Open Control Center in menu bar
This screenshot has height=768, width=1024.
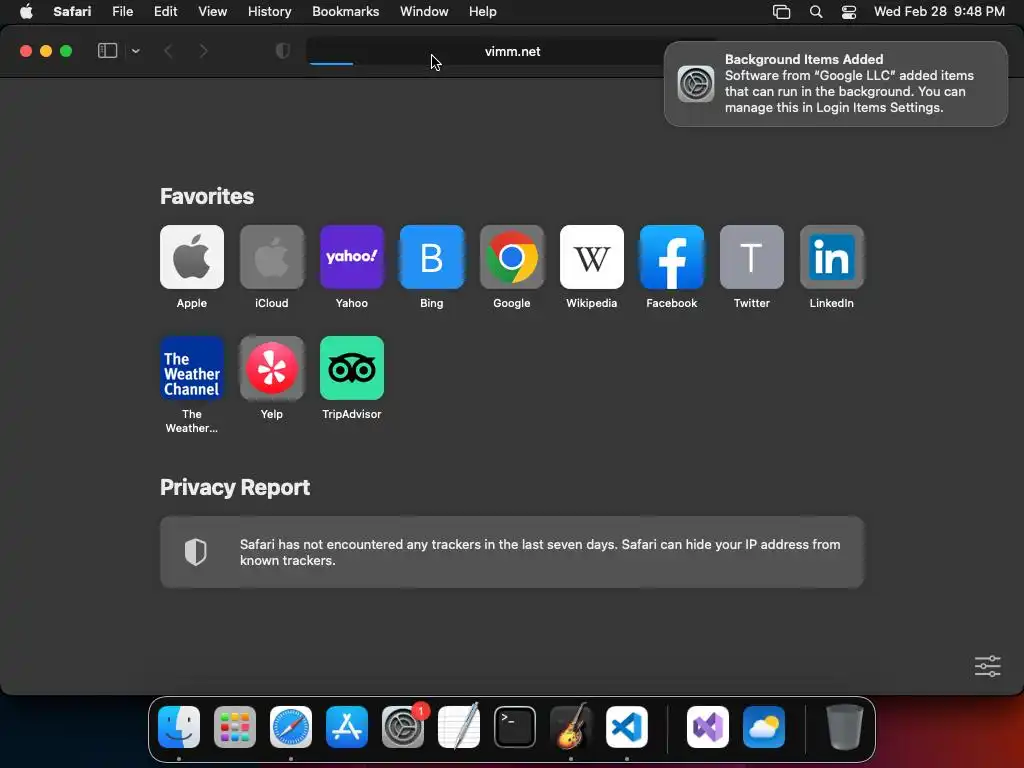coord(849,12)
